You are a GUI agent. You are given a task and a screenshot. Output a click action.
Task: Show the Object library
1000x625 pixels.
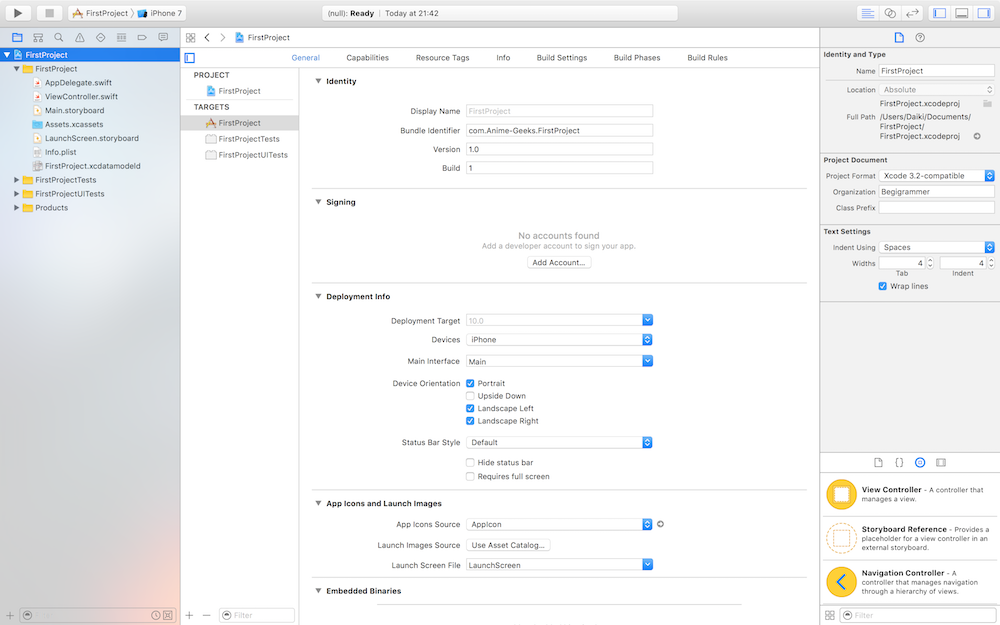click(x=920, y=462)
